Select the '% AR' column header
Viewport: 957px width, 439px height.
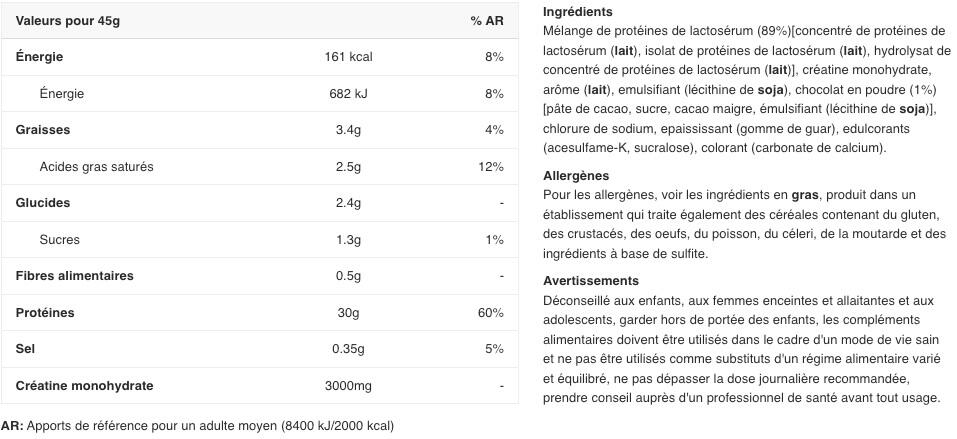[487, 21]
